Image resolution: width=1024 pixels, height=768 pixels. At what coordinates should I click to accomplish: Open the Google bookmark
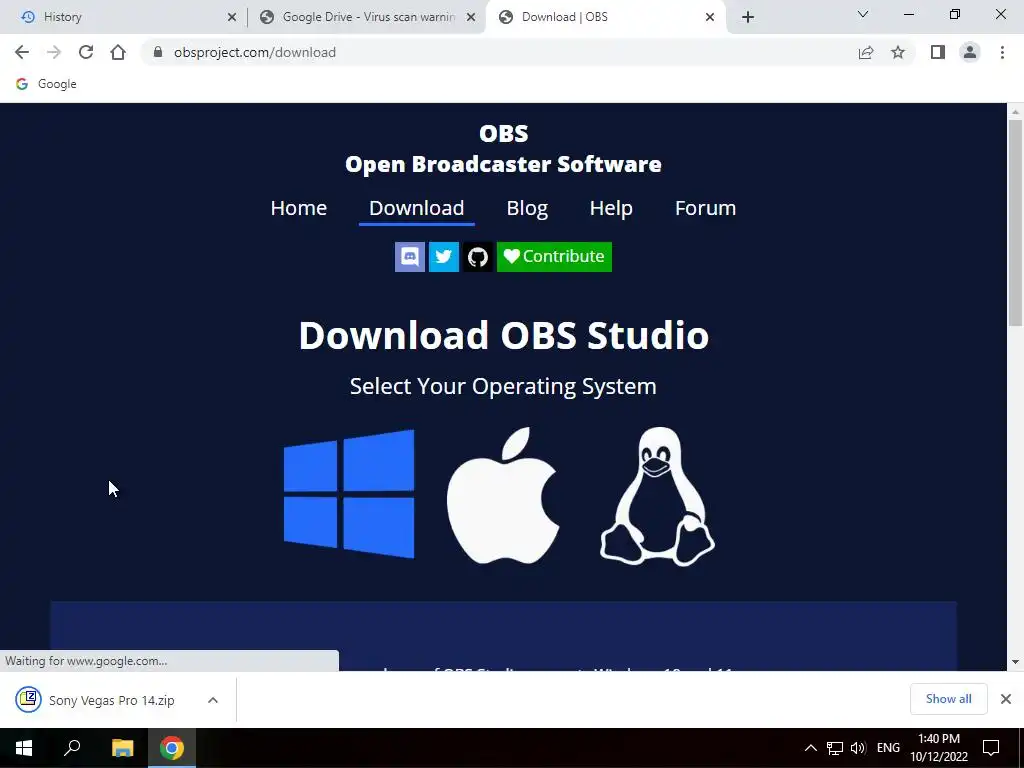click(x=46, y=84)
